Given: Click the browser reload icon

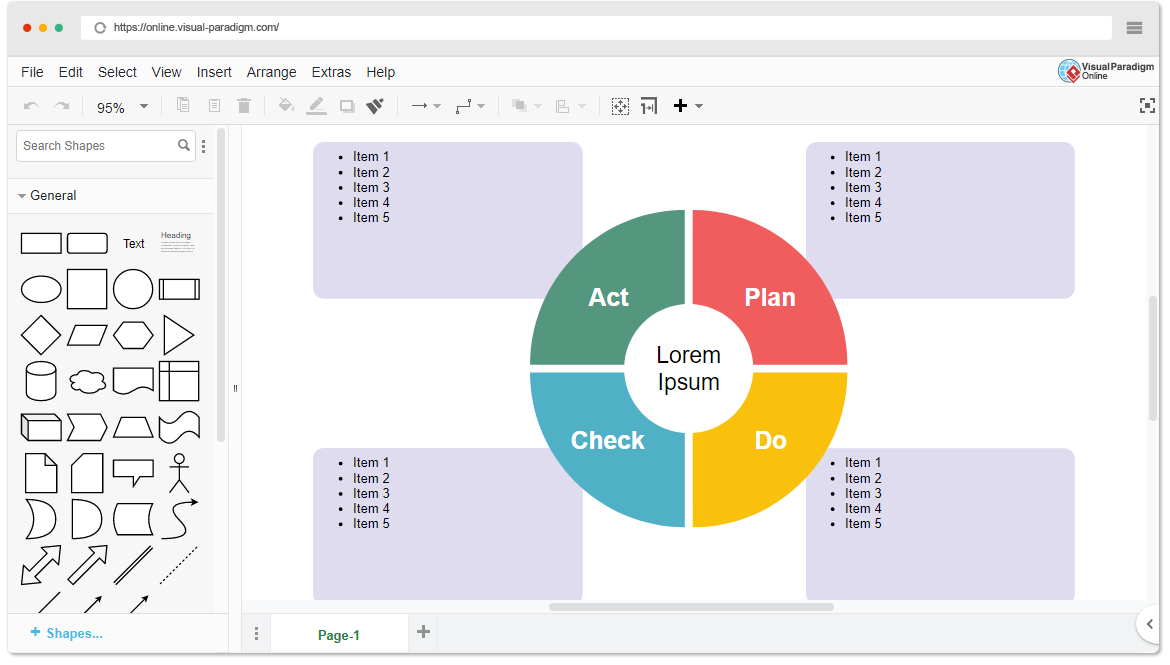Looking at the screenshot, I should tap(100, 28).
